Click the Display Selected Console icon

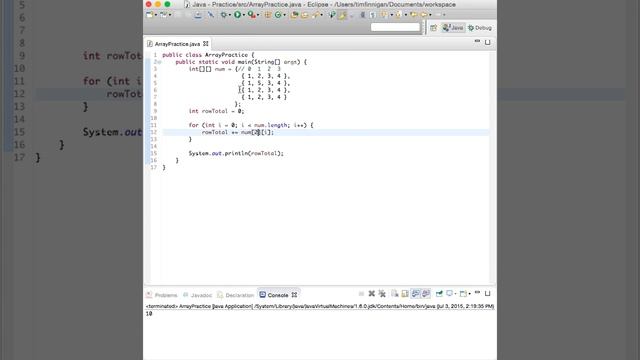click(x=449, y=293)
